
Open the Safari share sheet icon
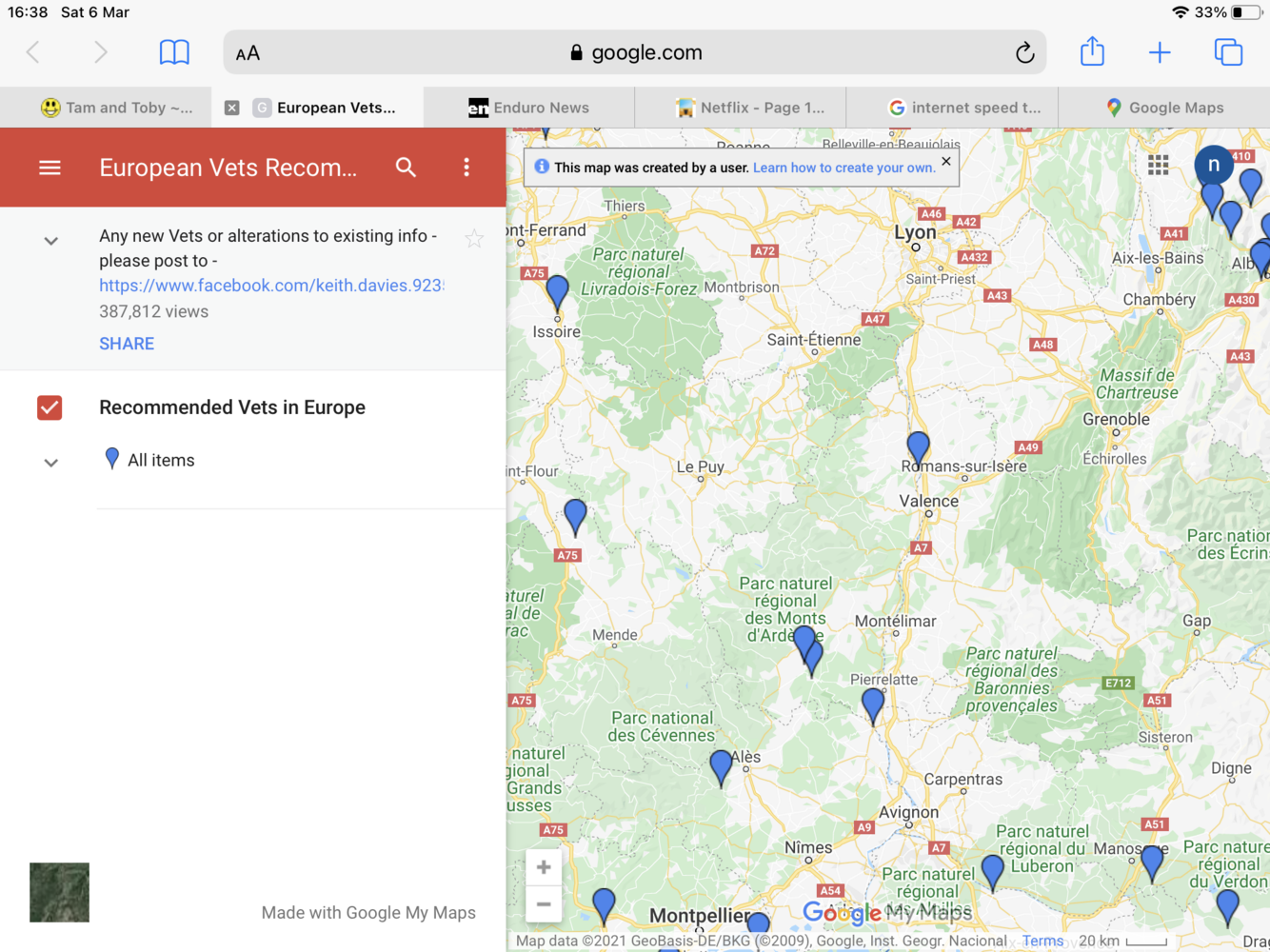1092,51
